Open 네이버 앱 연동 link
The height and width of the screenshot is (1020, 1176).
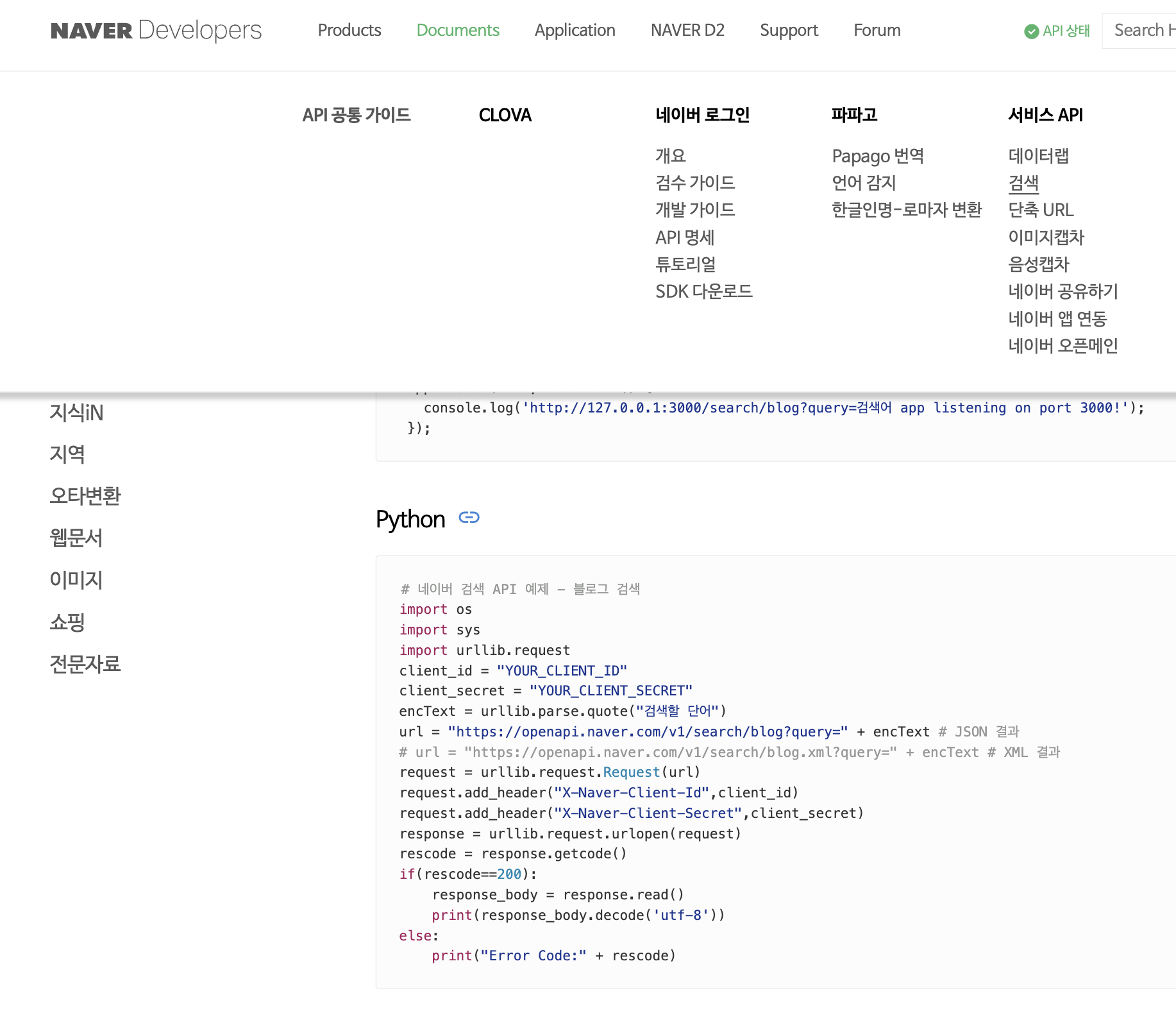click(x=1057, y=318)
